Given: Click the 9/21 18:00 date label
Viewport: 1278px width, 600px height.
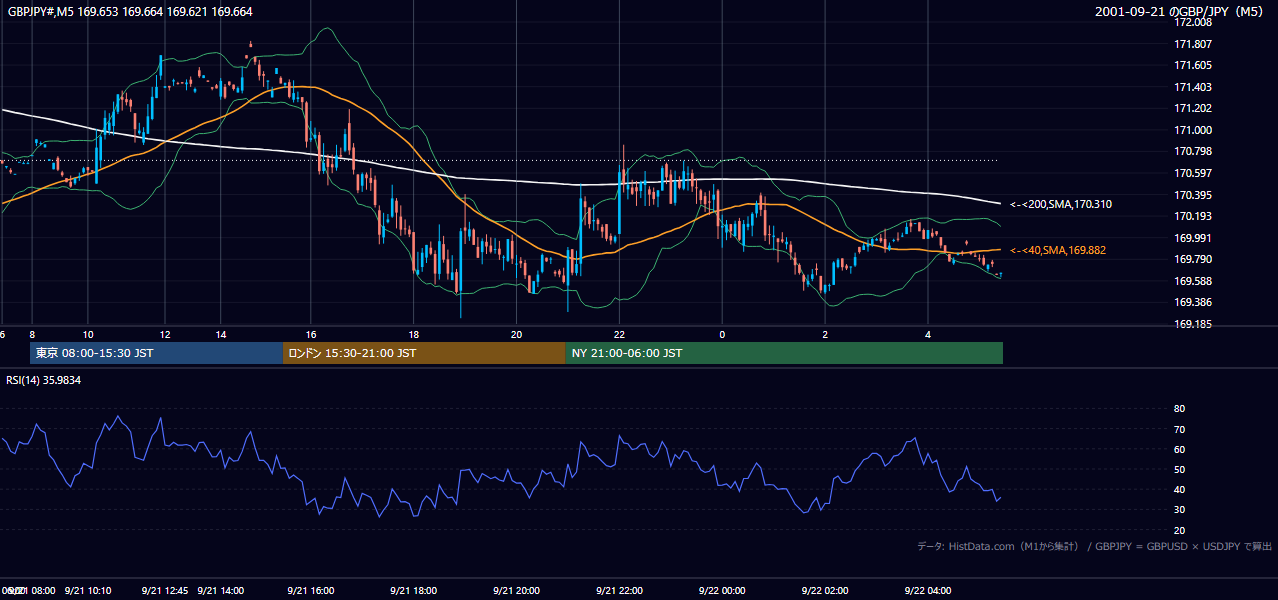Looking at the screenshot, I should point(413,591).
